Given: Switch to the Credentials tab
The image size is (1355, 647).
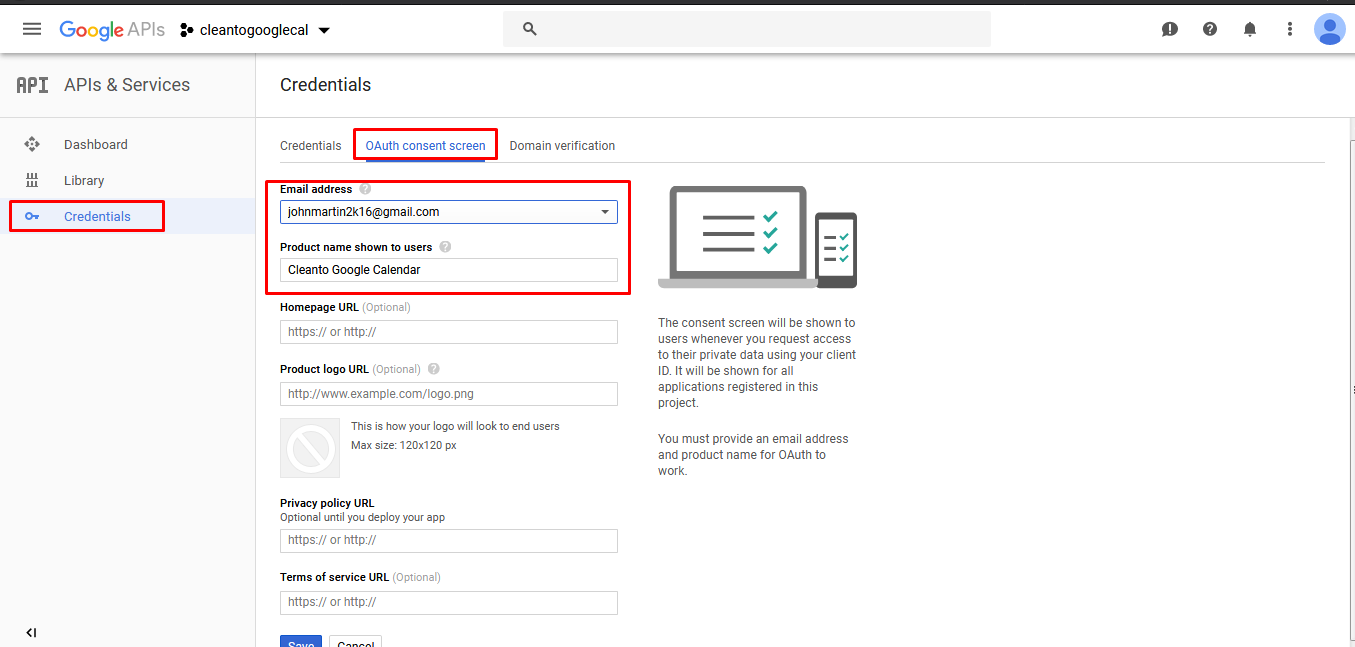Looking at the screenshot, I should click(x=311, y=146).
